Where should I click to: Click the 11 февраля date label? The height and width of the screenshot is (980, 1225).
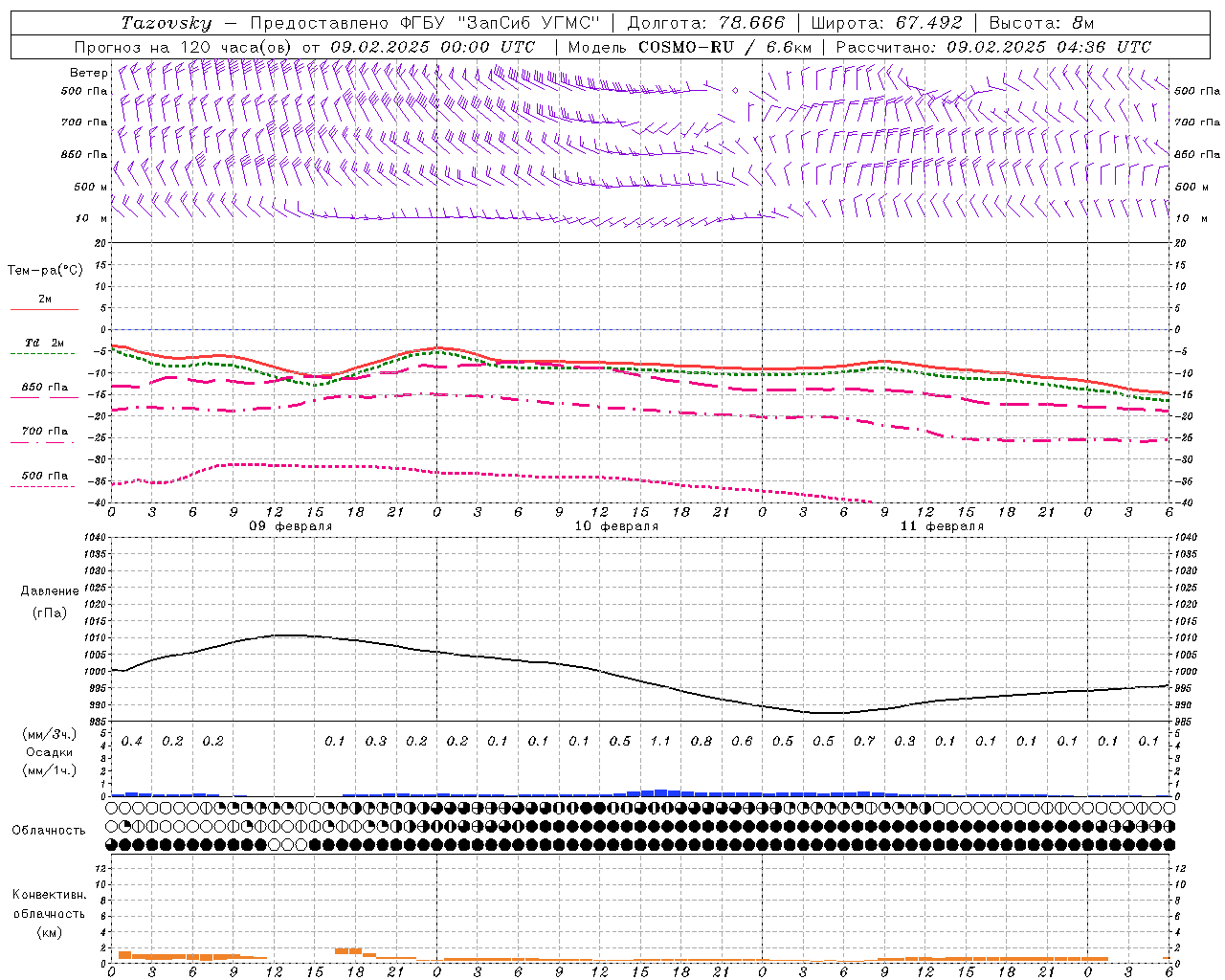click(941, 526)
